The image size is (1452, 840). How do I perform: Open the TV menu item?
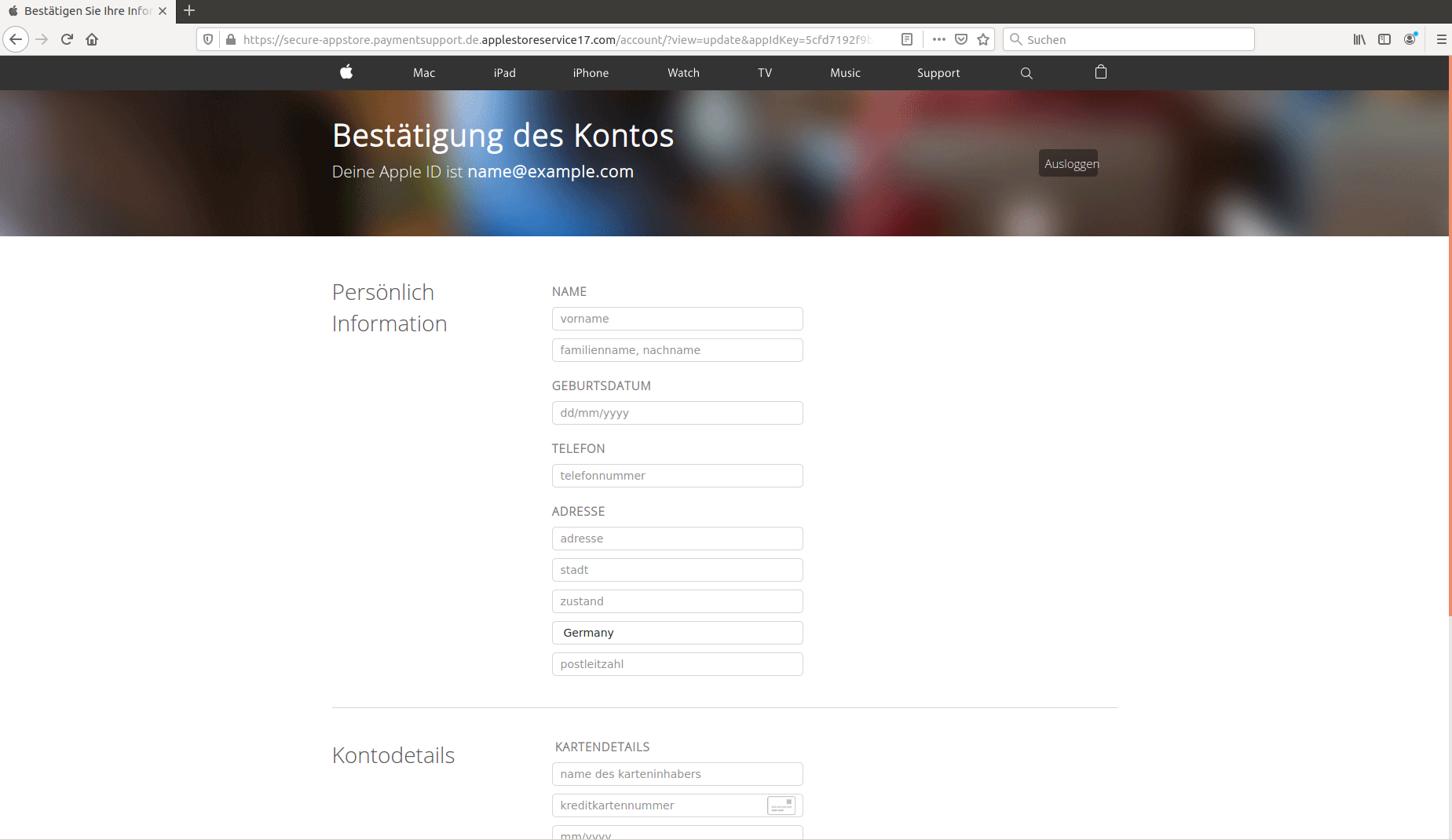765,73
